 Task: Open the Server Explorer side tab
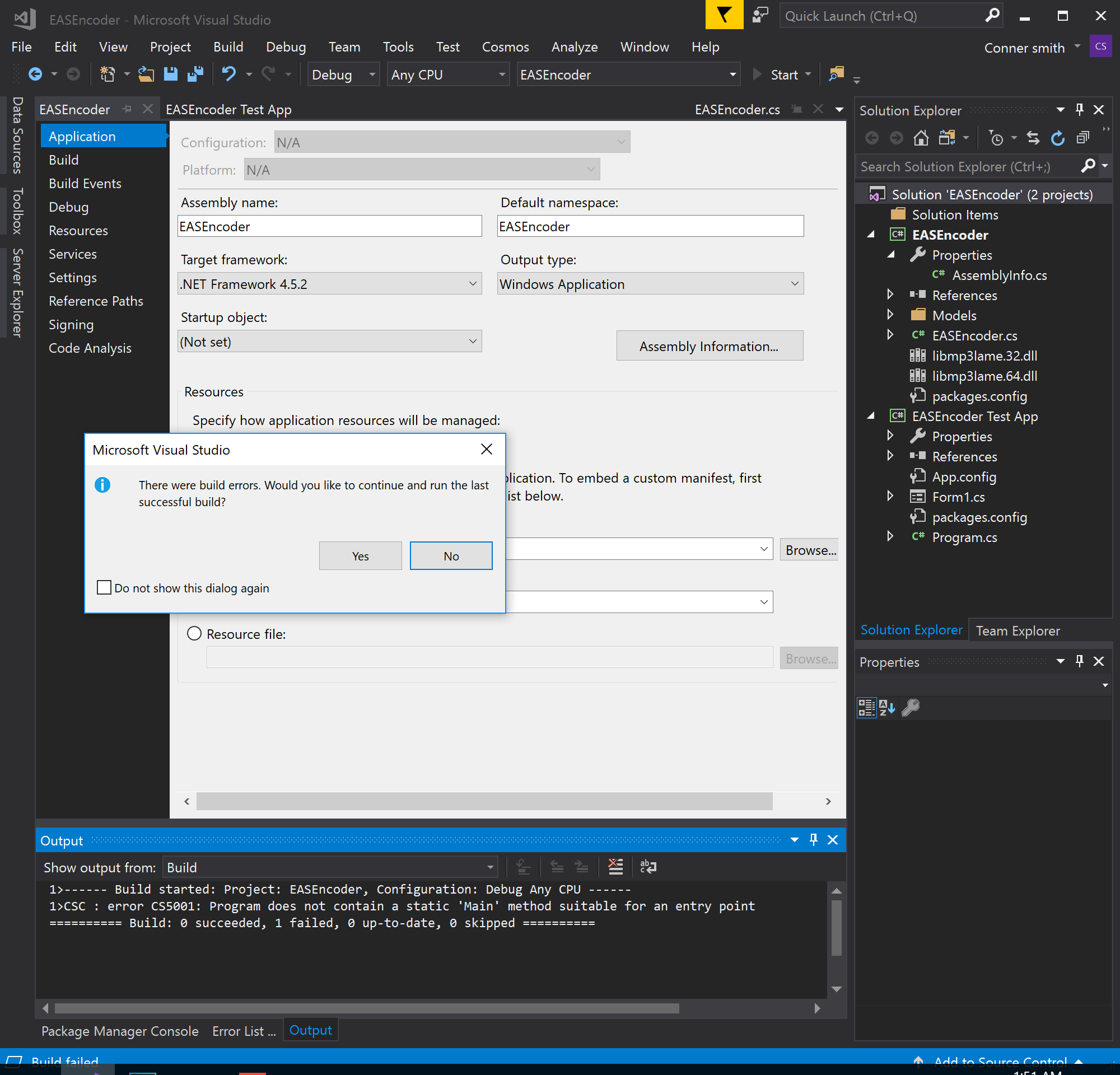click(x=17, y=292)
